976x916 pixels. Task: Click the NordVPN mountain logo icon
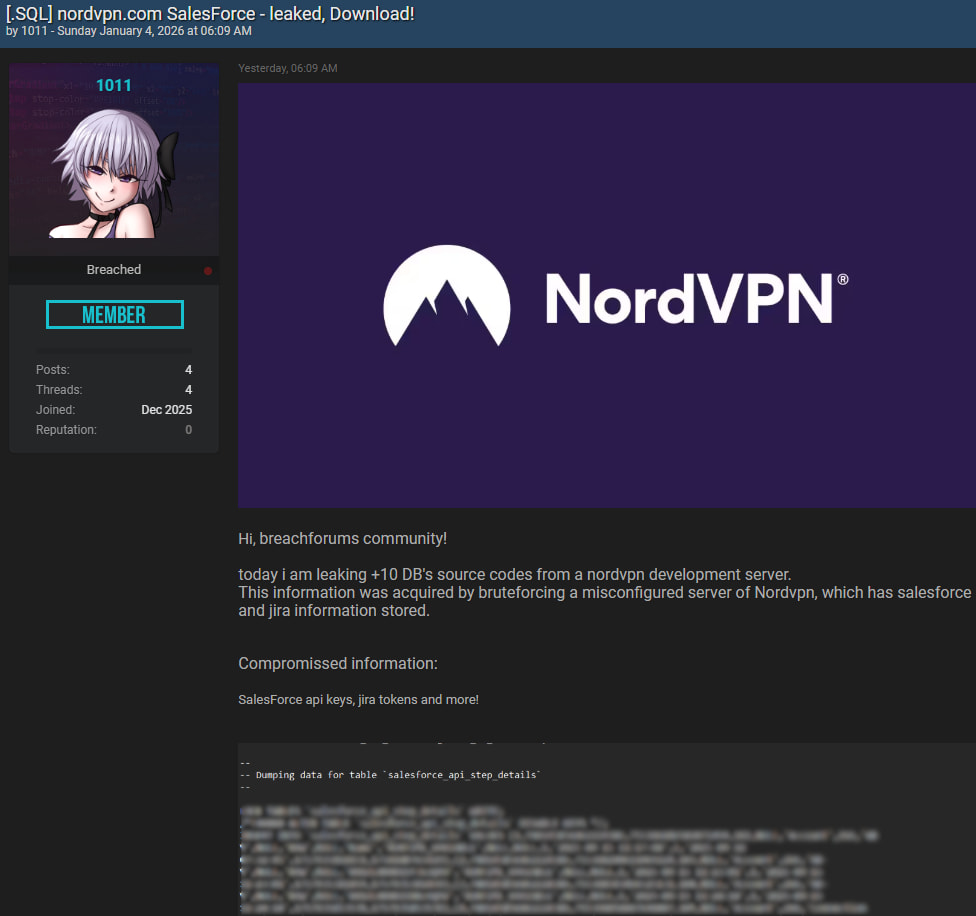coord(447,296)
